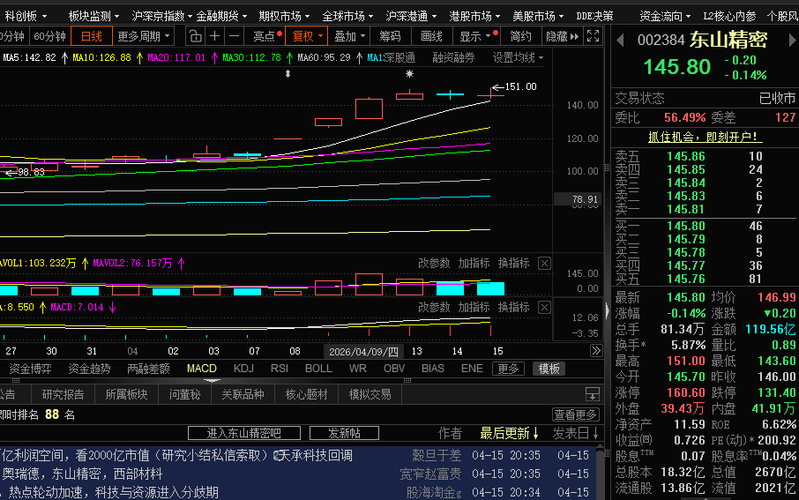Sort posts by 发表日 arrow
This screenshot has height=500, width=799.
(595, 434)
